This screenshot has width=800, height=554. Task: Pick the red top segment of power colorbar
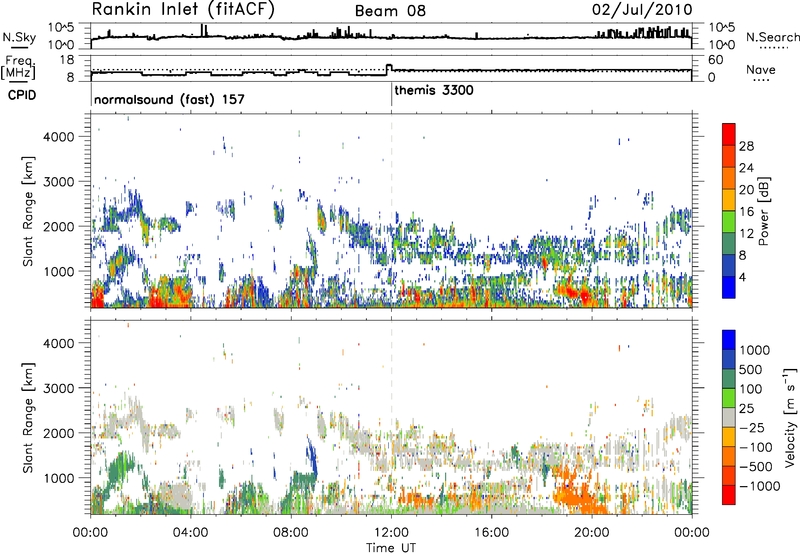pyautogui.click(x=729, y=135)
